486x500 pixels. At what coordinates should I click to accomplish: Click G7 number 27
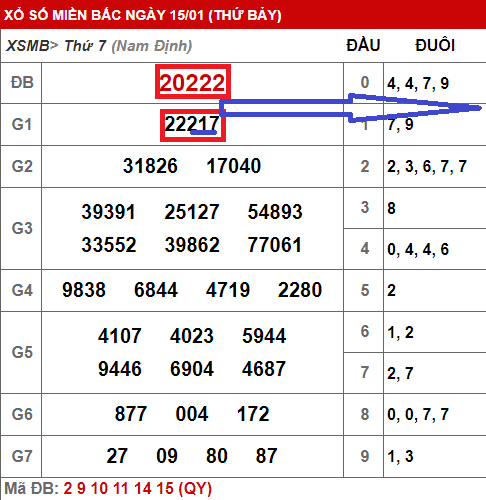click(117, 456)
